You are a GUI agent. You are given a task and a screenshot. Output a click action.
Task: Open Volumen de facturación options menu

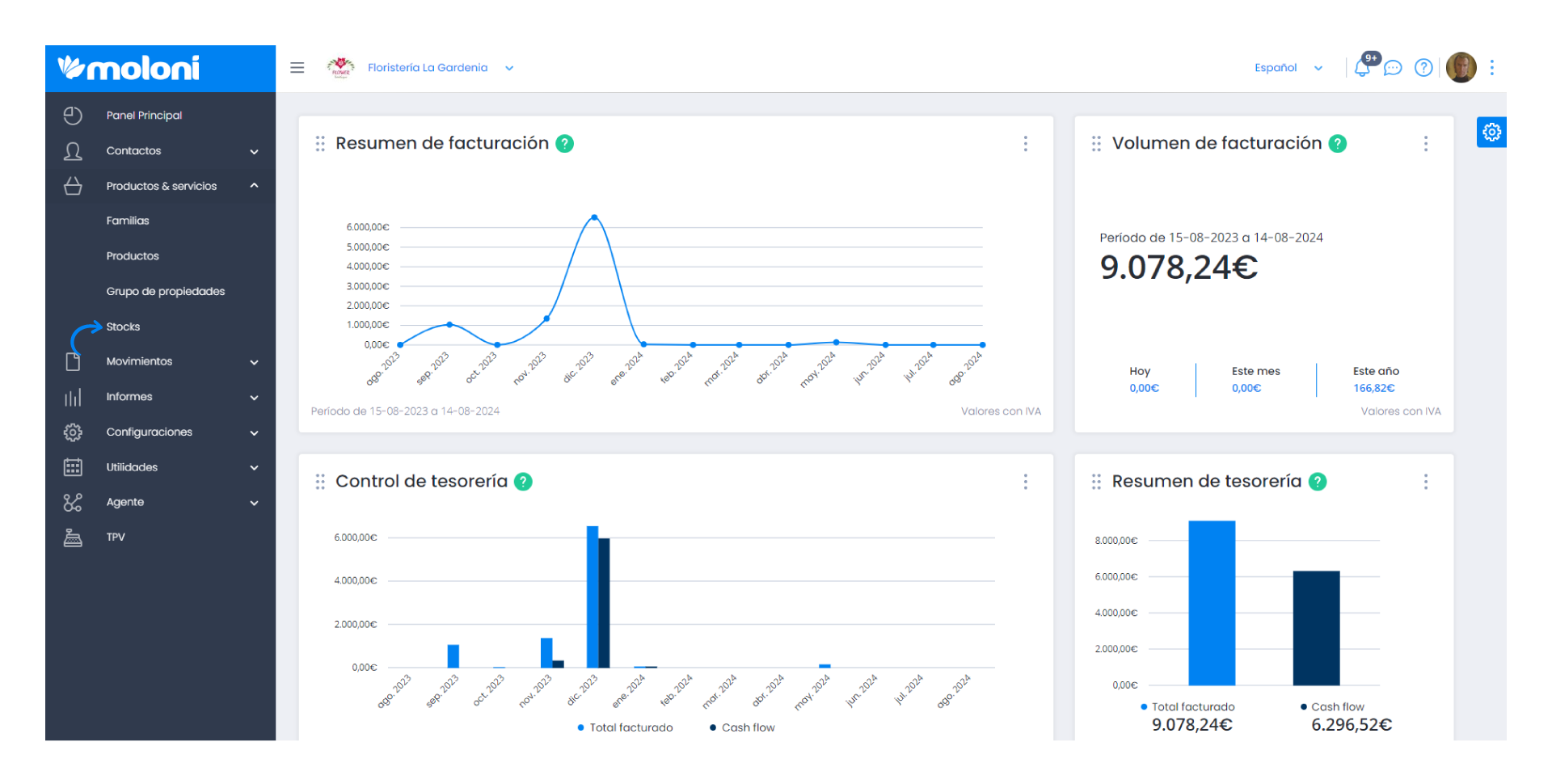tap(1426, 144)
